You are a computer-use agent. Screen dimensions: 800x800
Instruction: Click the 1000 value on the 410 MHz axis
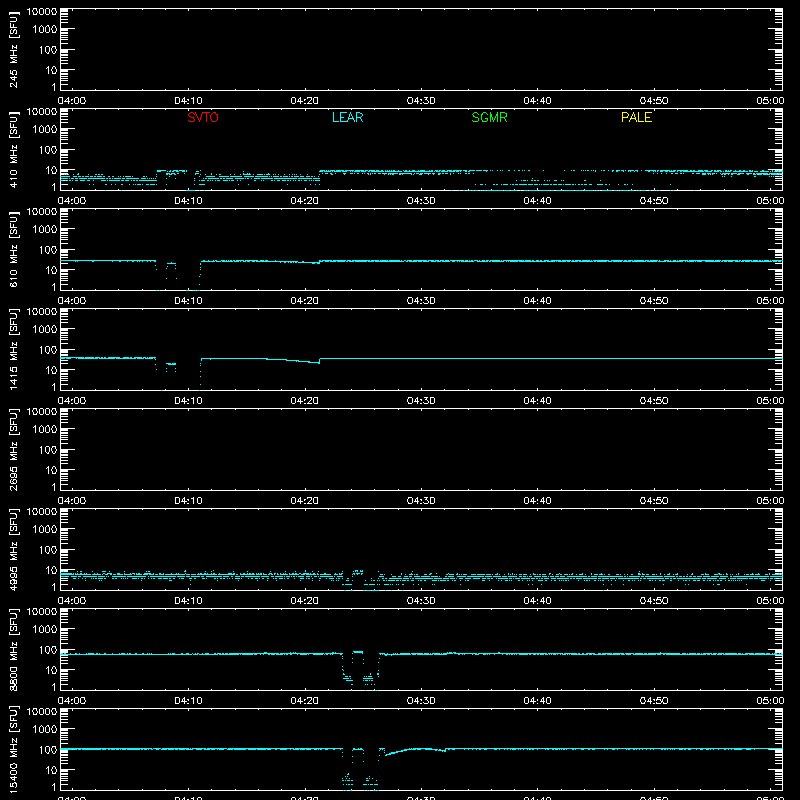coord(45,130)
